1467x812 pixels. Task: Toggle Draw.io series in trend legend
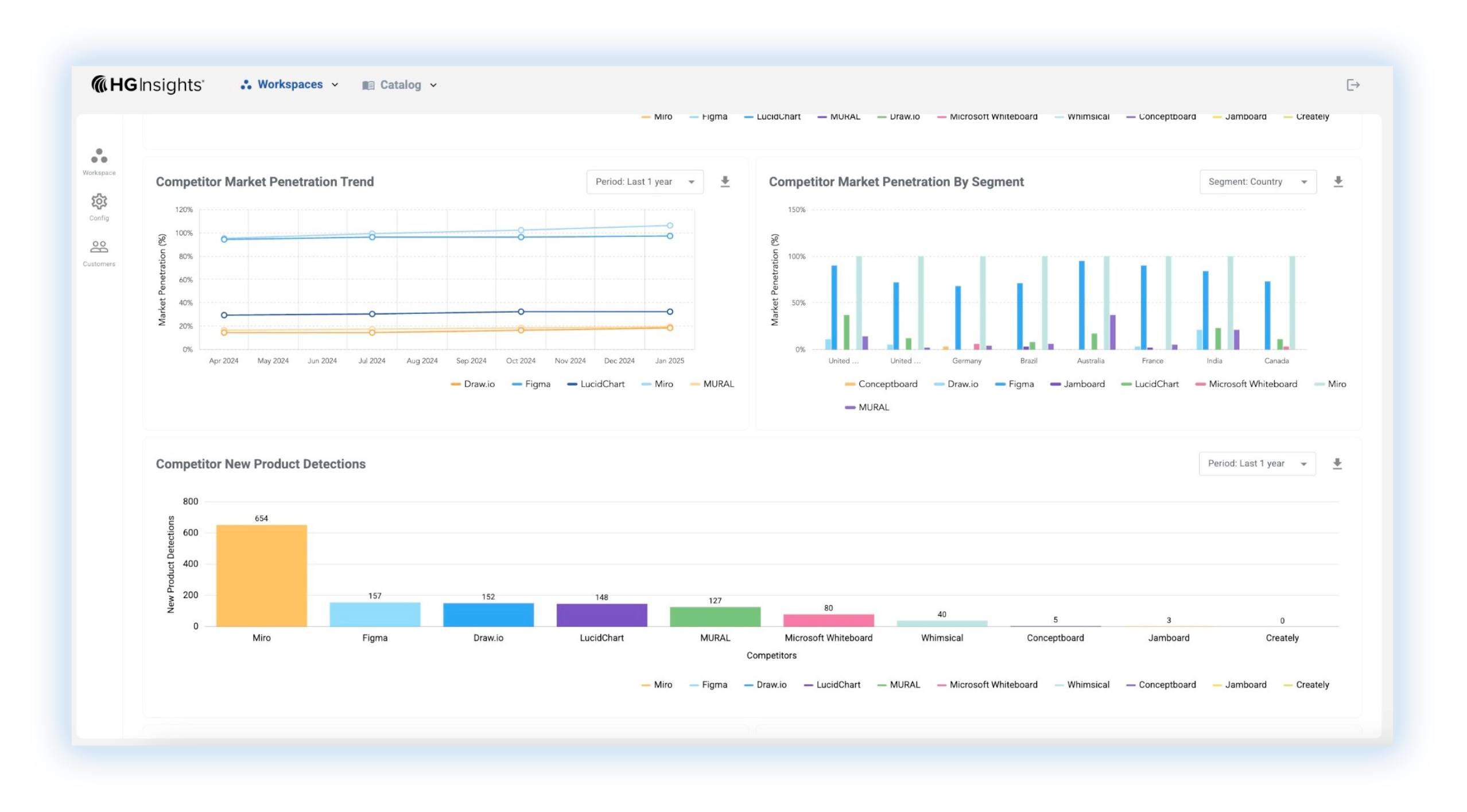point(473,384)
